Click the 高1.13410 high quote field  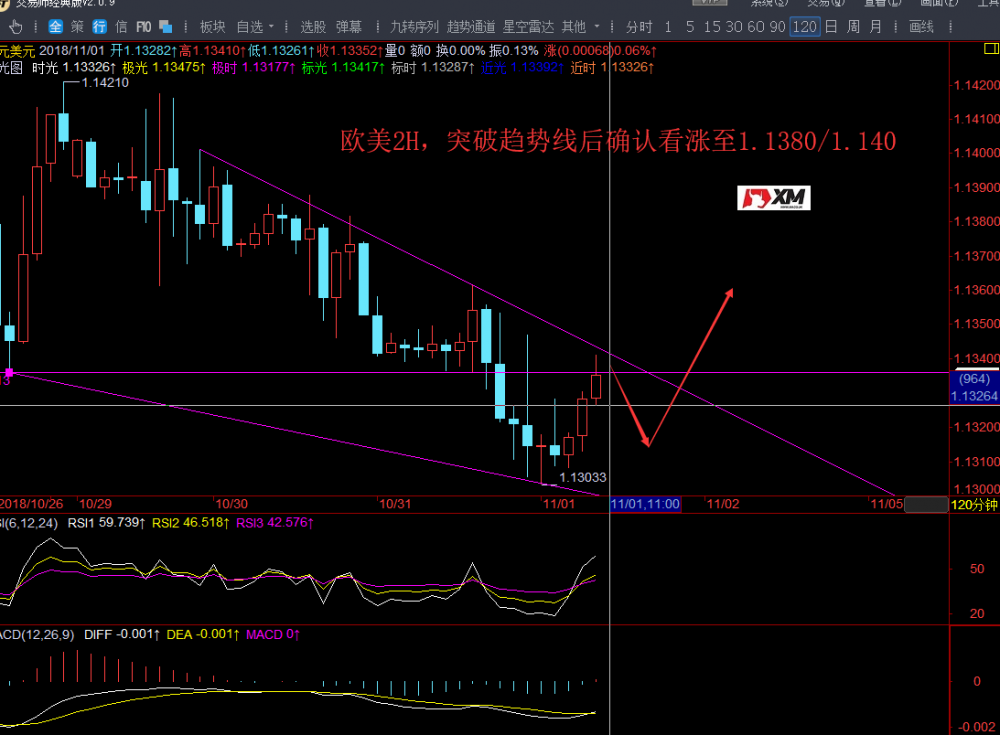pos(212,50)
